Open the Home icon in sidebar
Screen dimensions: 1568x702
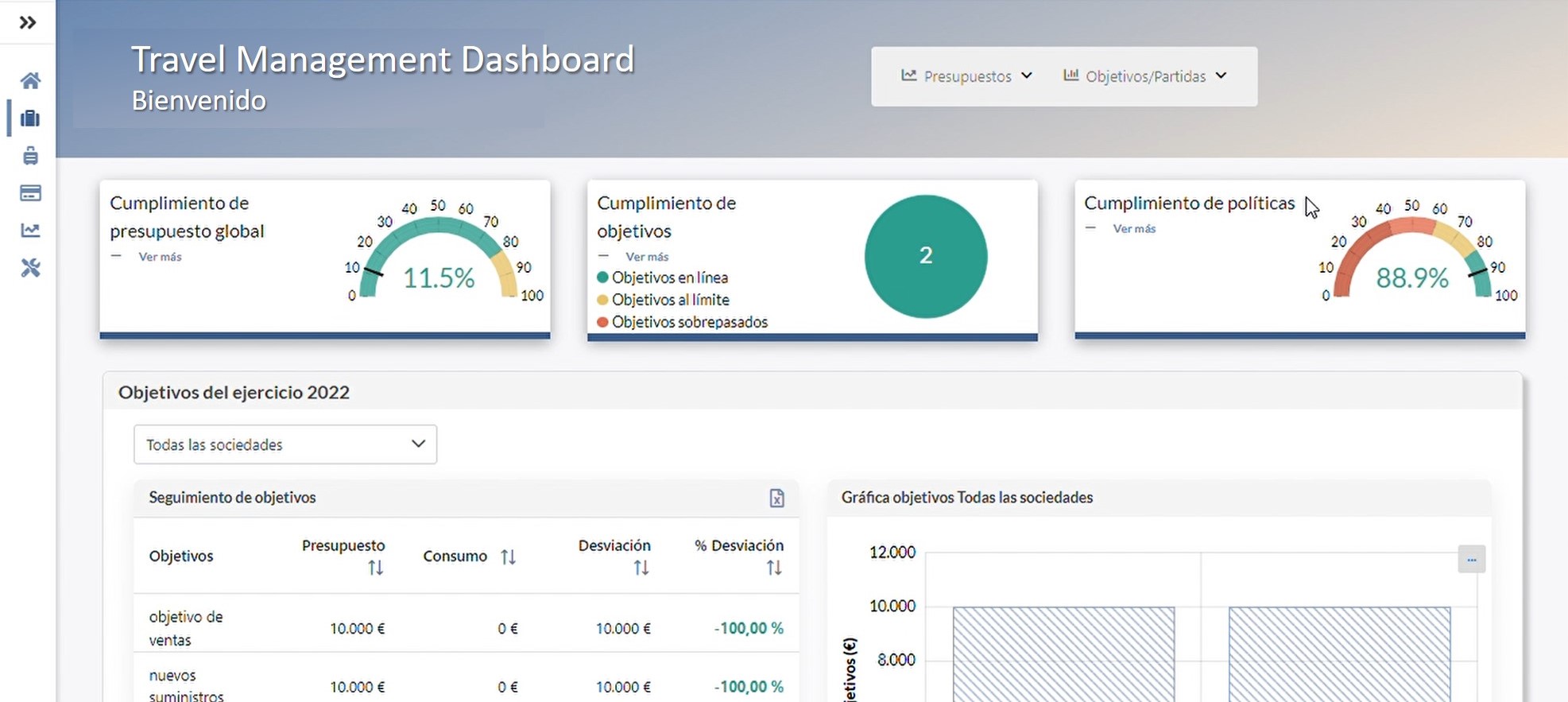click(x=30, y=80)
